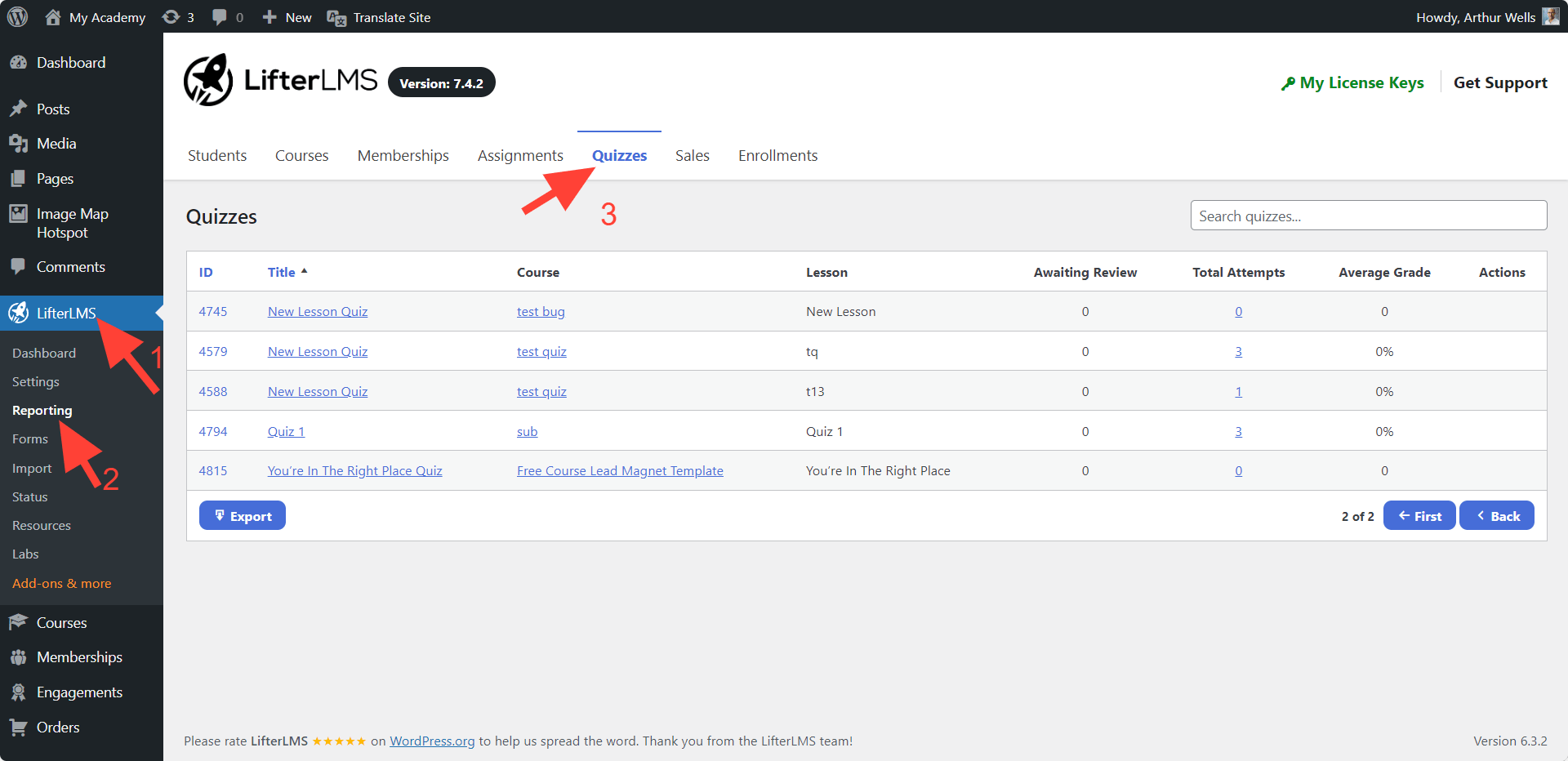This screenshot has height=761, width=1568.
Task: Open the Students tab
Action: [x=217, y=155]
